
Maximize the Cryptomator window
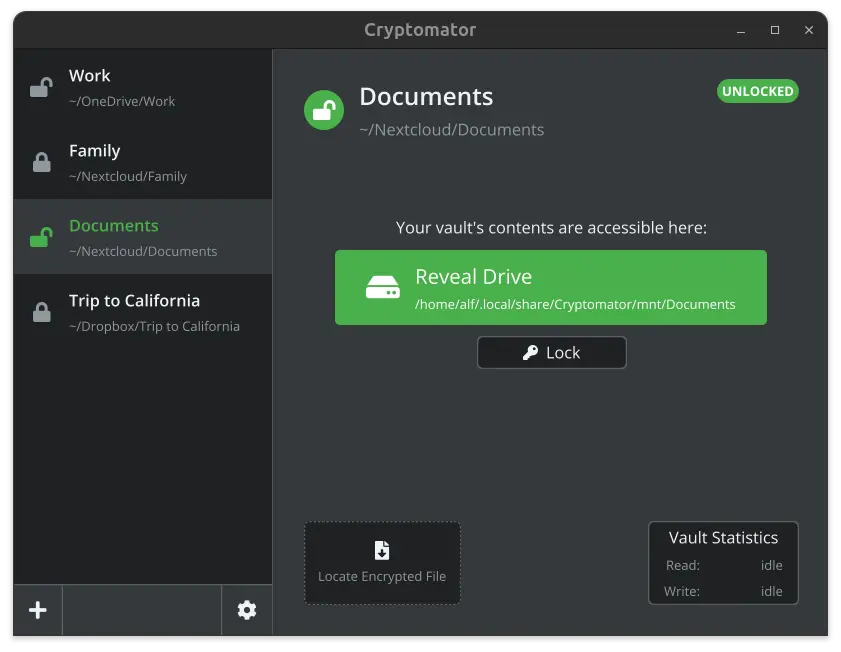pos(775,30)
